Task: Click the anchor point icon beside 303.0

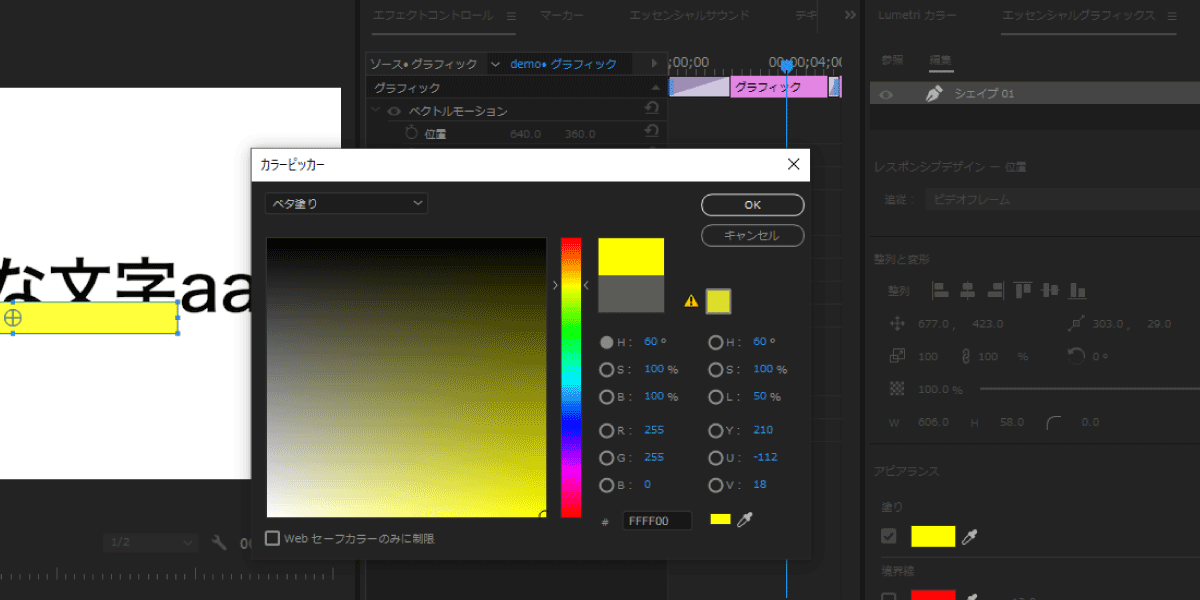Action: [1076, 324]
